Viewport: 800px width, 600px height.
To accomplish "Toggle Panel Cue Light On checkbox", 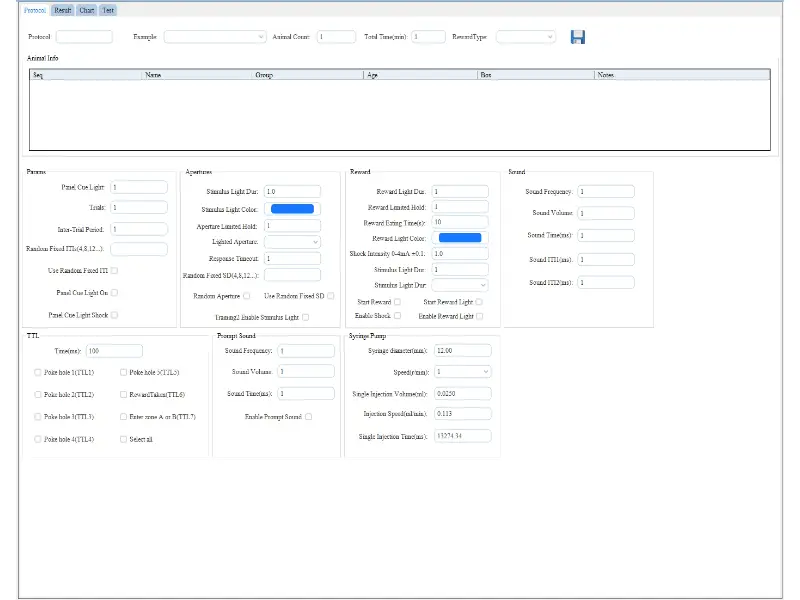I will pos(115,293).
